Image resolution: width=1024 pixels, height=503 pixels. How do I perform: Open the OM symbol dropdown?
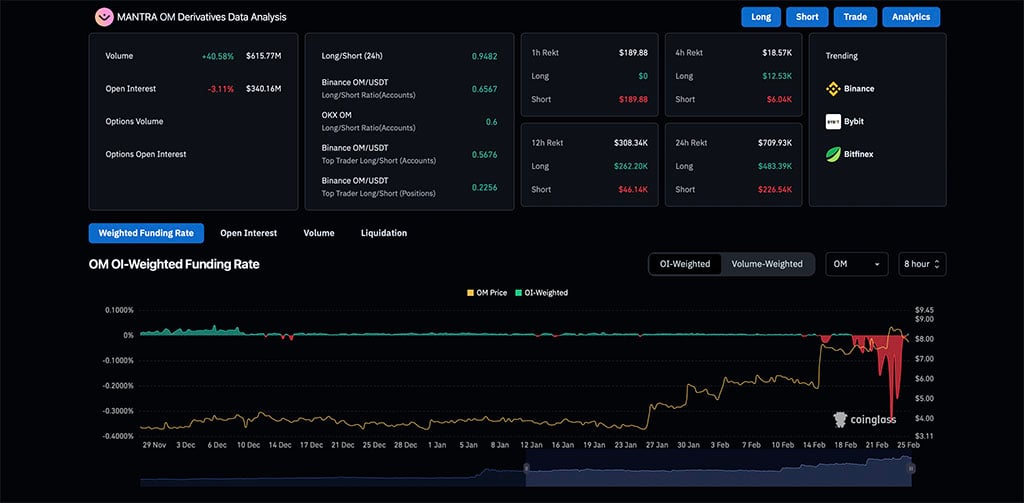pos(856,264)
